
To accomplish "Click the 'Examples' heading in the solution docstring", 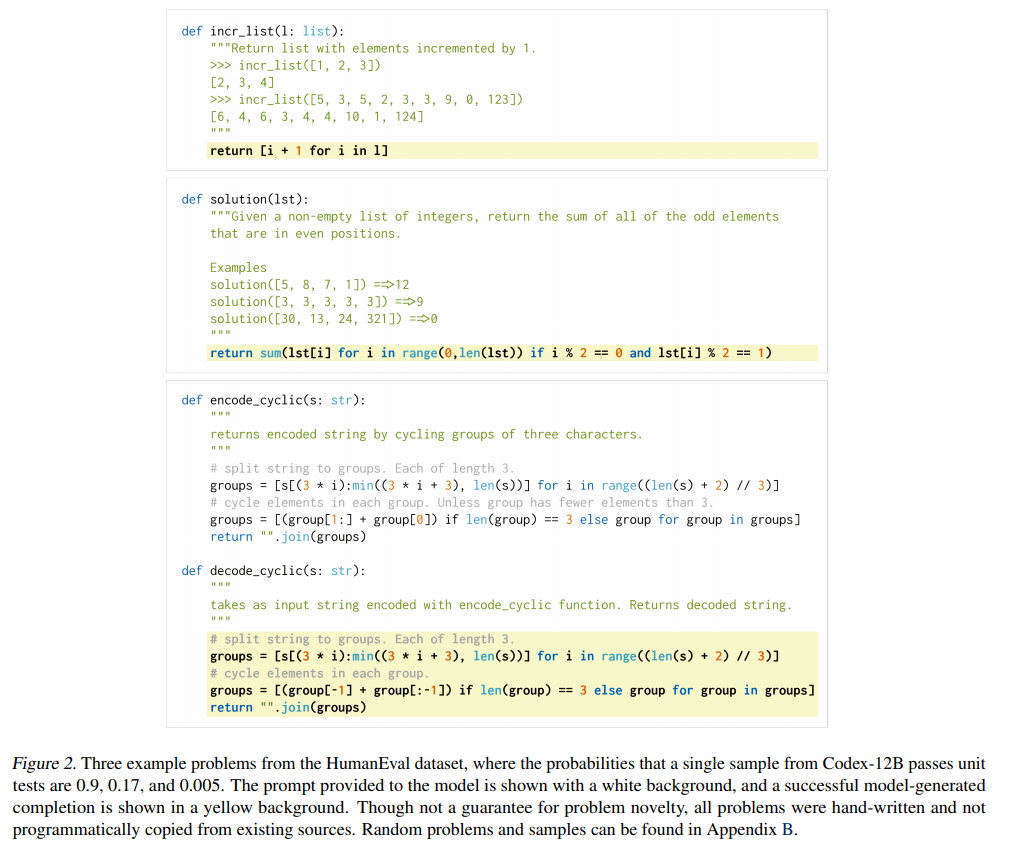I will pyautogui.click(x=238, y=267).
